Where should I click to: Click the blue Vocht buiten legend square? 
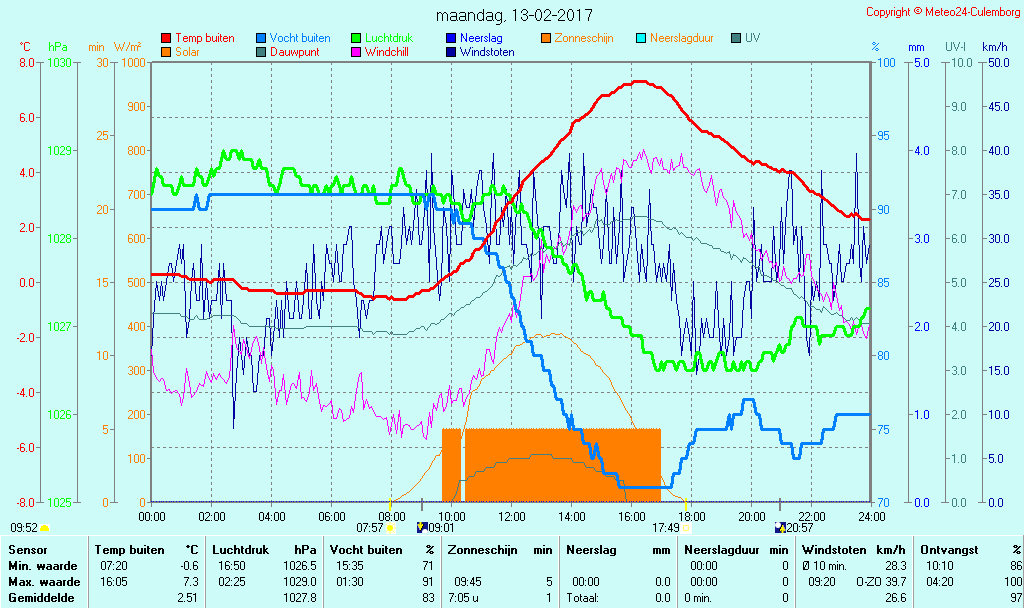coord(261,38)
